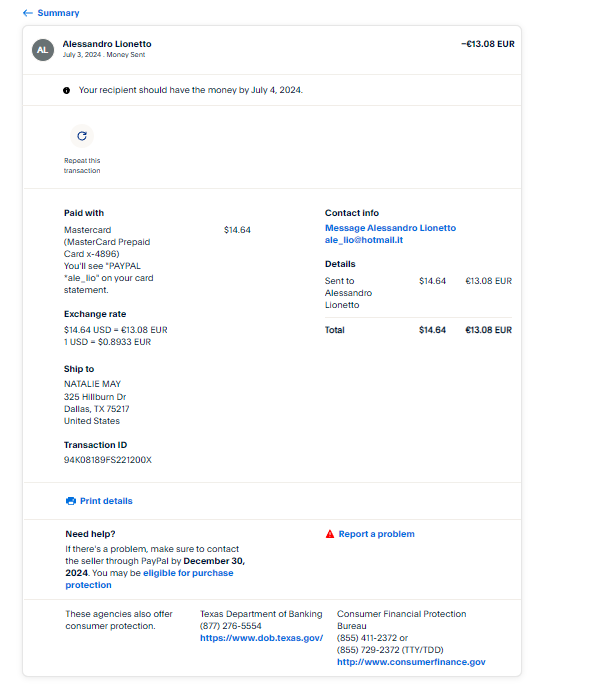This screenshot has height=688, width=611.
Task: Click the AL avatar icon
Action: (x=43, y=50)
